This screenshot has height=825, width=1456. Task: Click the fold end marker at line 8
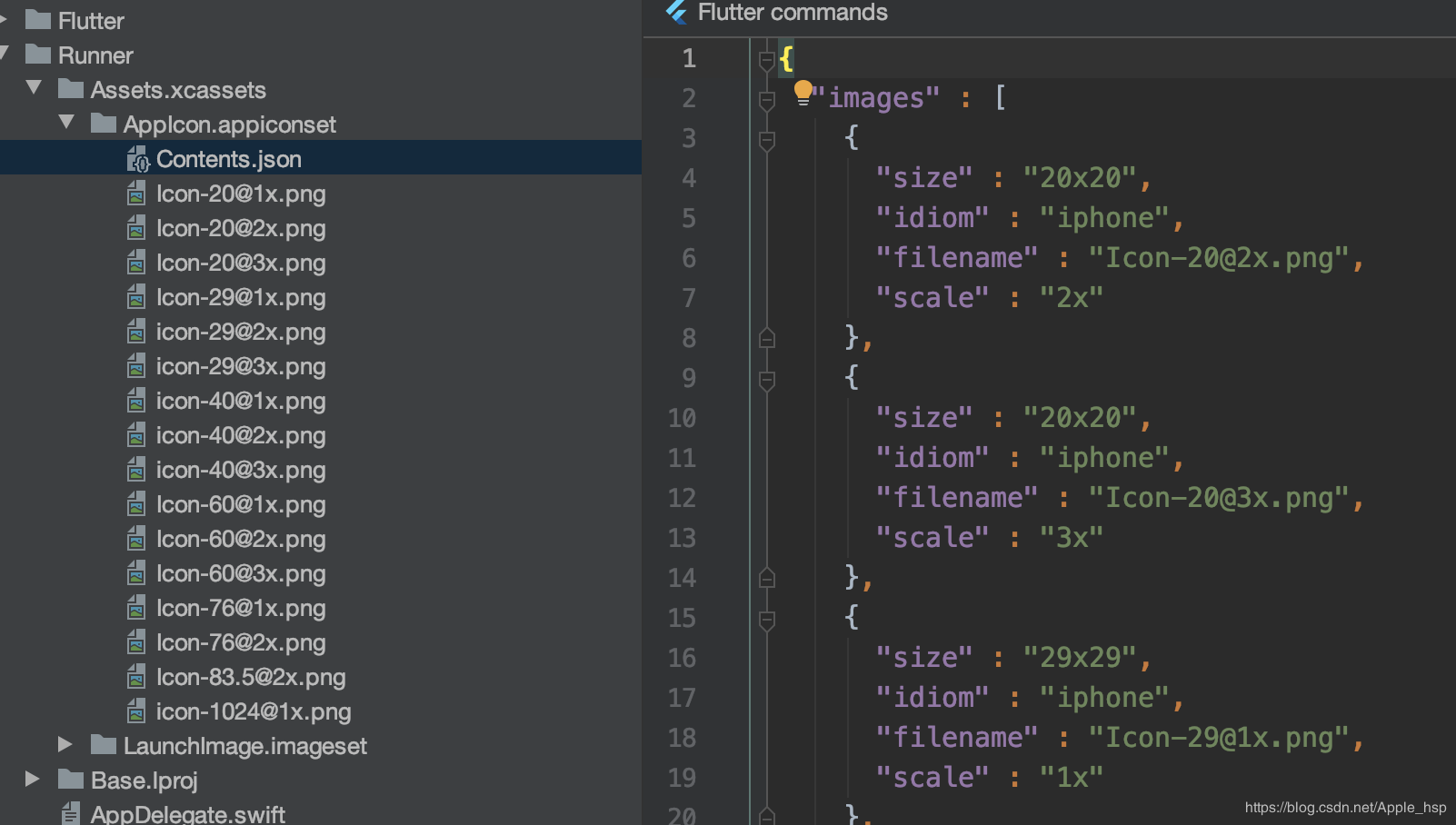coord(766,339)
